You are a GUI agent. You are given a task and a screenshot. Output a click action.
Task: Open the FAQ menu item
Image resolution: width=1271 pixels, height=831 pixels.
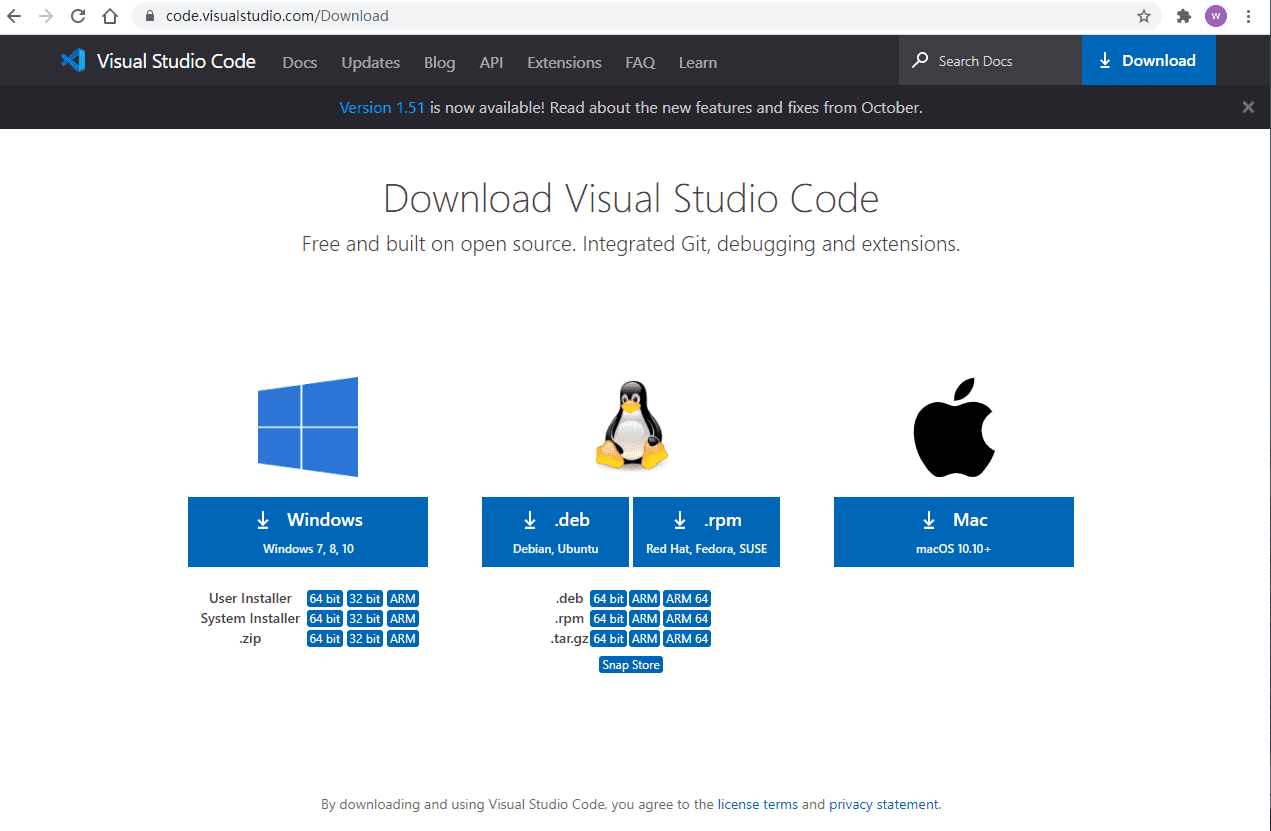coord(640,62)
